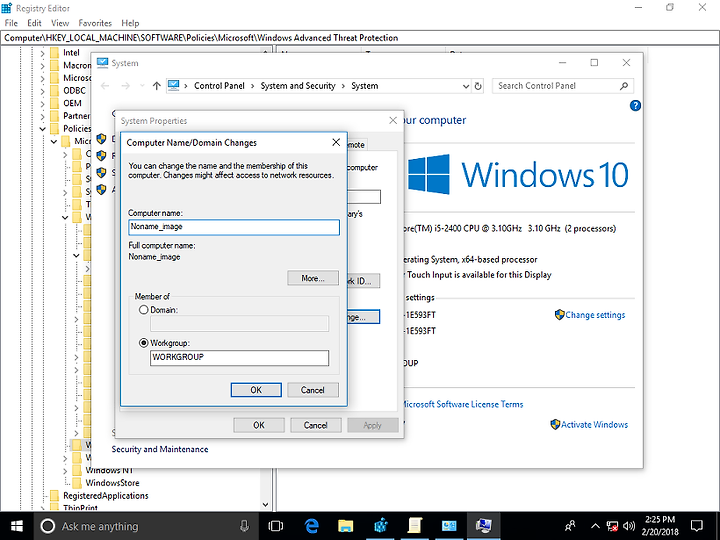Click Cancel in System Properties dialog
This screenshot has height=540, width=720.
(315, 425)
